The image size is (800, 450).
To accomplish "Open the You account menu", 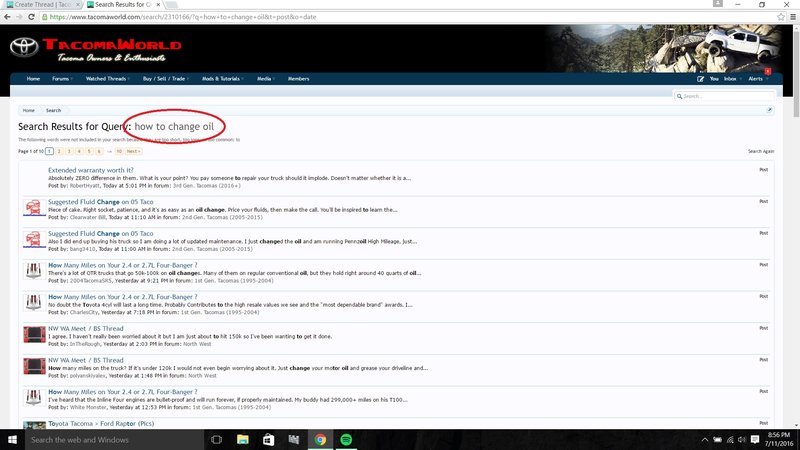I will [x=714, y=79].
